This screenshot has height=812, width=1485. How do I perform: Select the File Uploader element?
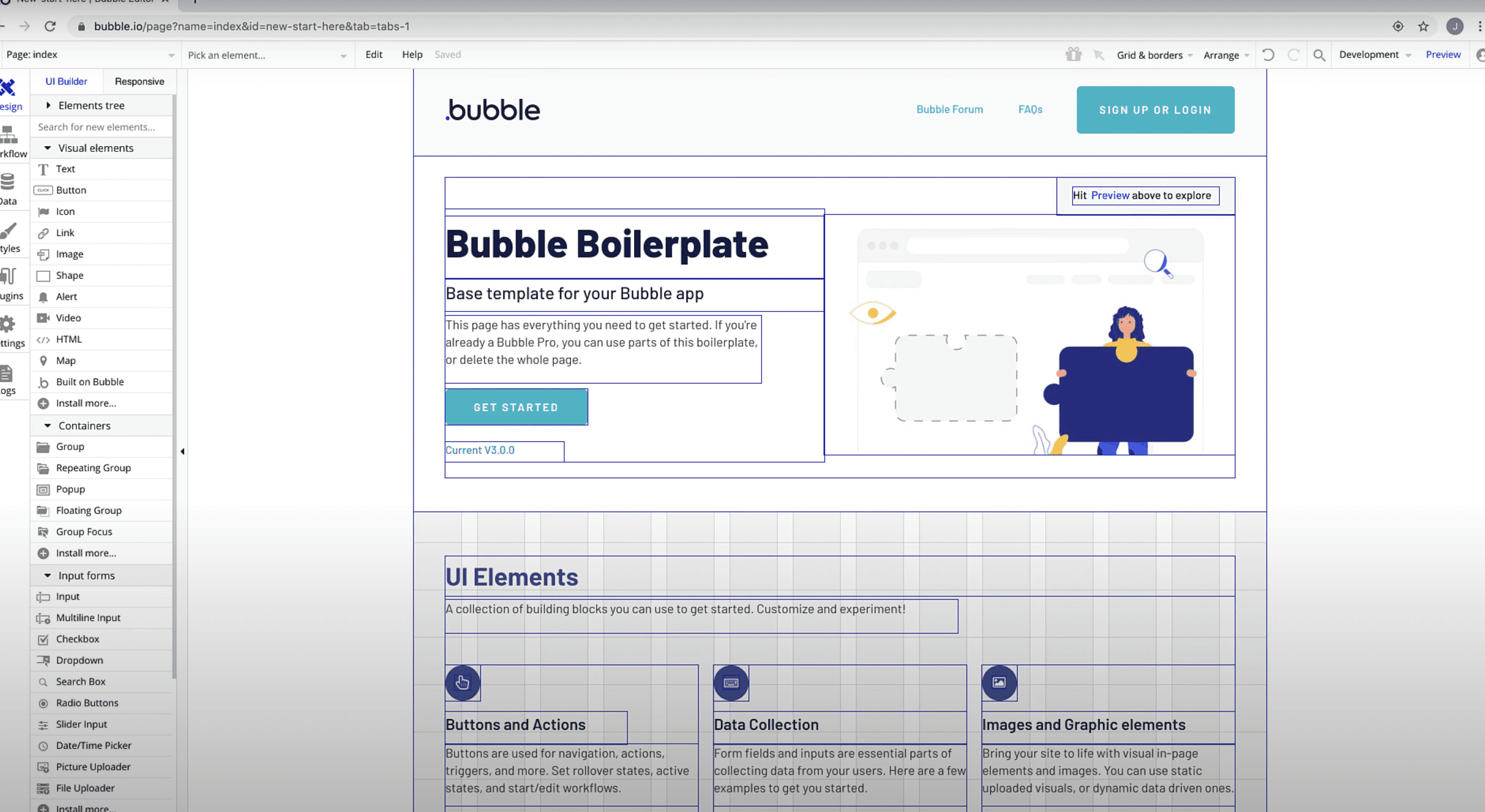[x=102, y=788]
